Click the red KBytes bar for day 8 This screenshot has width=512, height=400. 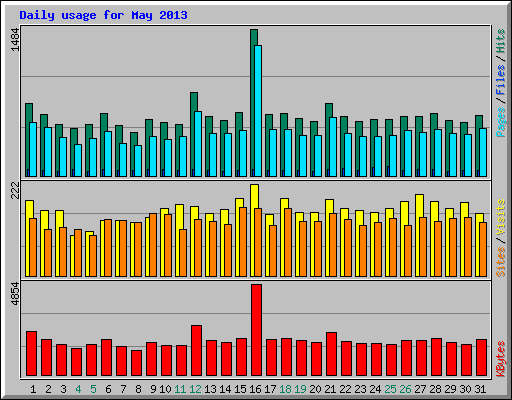(136, 363)
